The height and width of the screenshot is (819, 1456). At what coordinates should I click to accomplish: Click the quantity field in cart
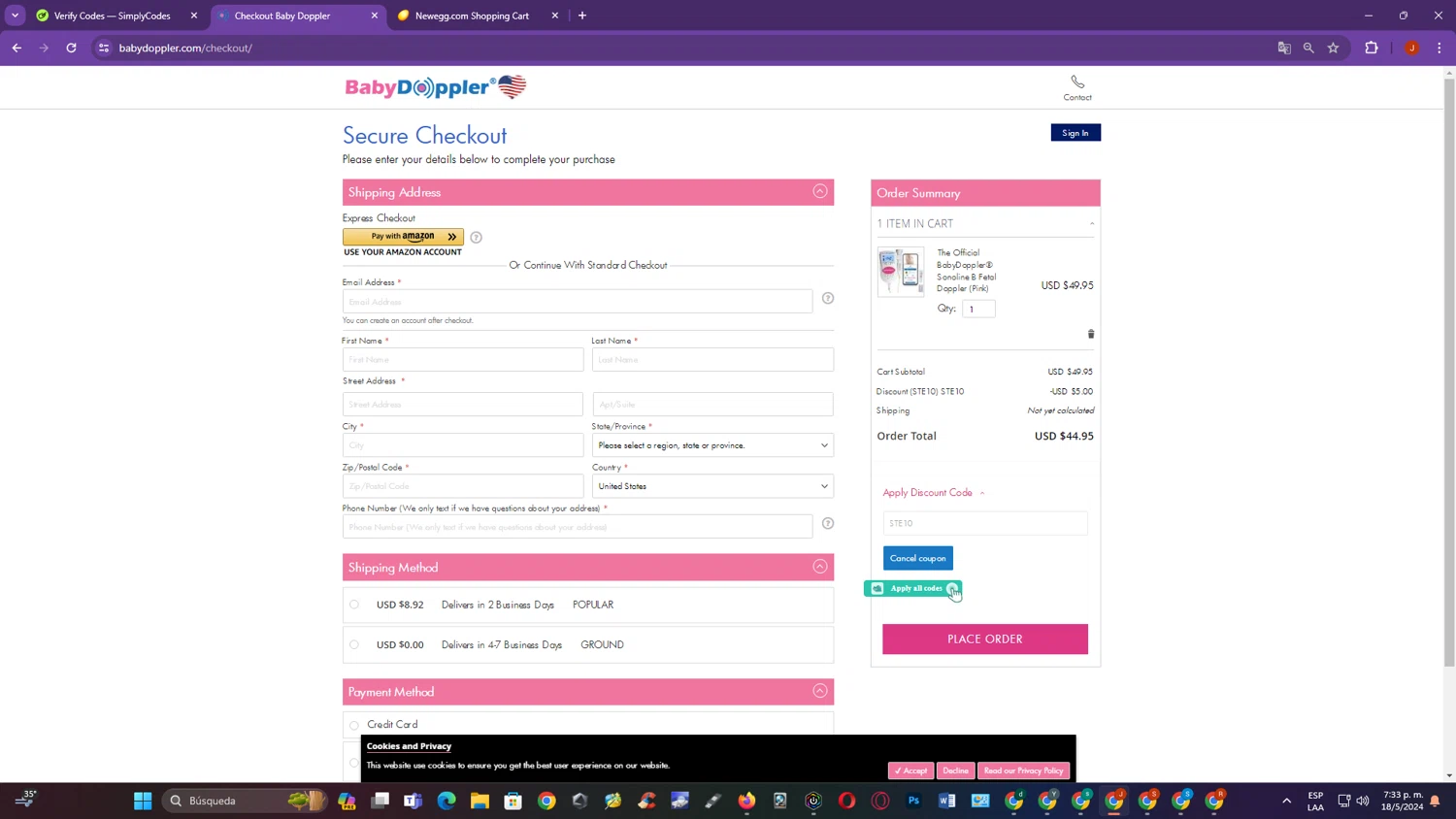978,309
